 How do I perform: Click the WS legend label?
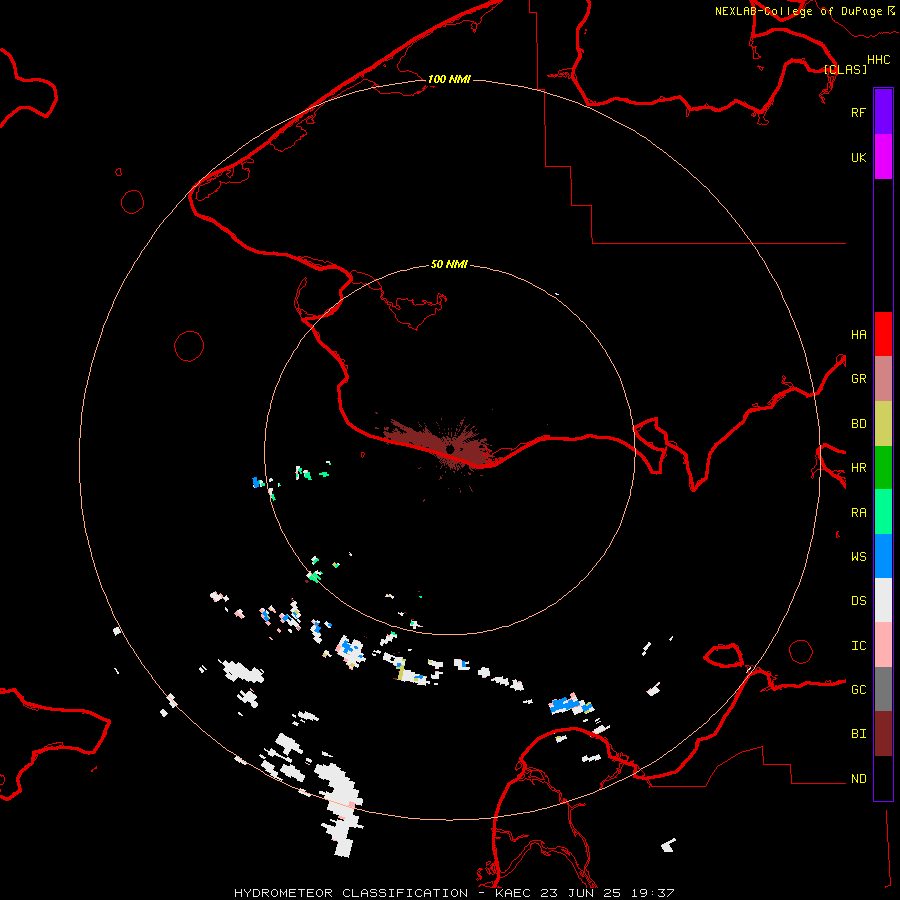(x=858, y=556)
